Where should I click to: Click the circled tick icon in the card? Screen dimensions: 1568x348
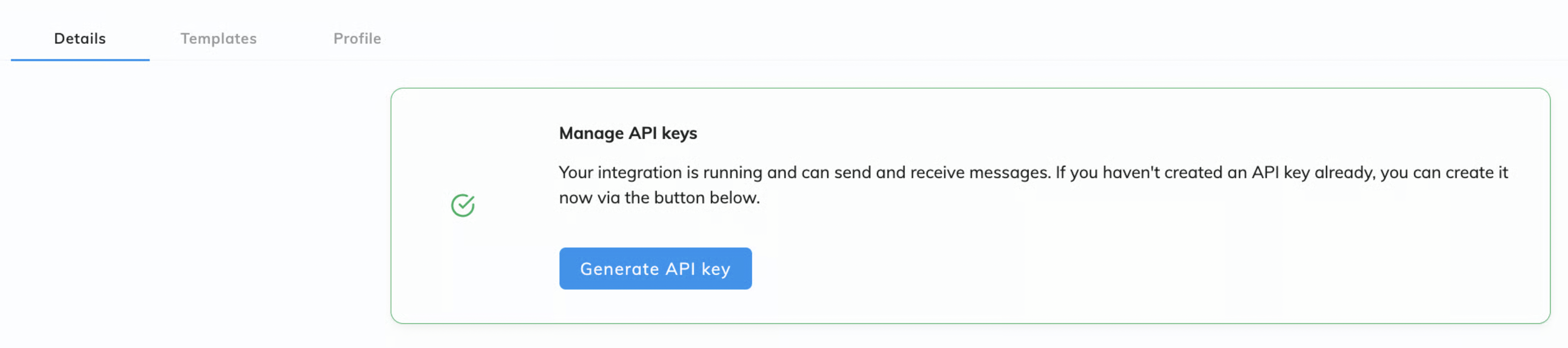point(462,206)
